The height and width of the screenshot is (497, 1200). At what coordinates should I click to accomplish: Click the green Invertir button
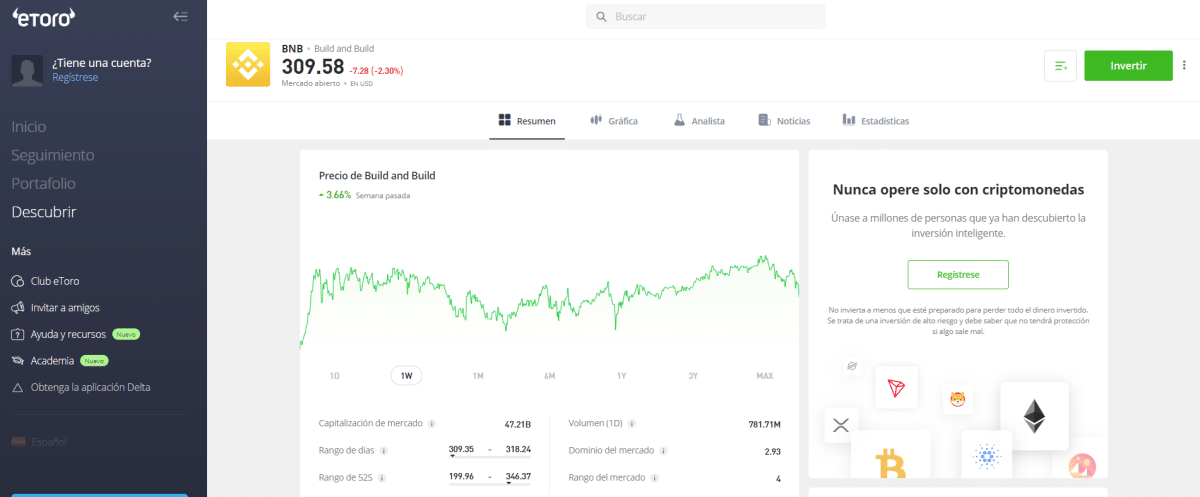coord(1128,66)
